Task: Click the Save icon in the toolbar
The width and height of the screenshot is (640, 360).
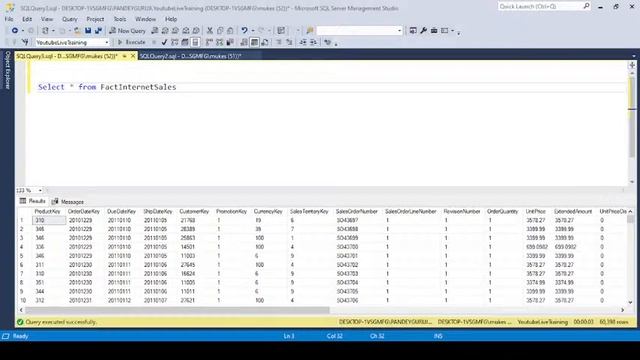Action: click(88, 31)
